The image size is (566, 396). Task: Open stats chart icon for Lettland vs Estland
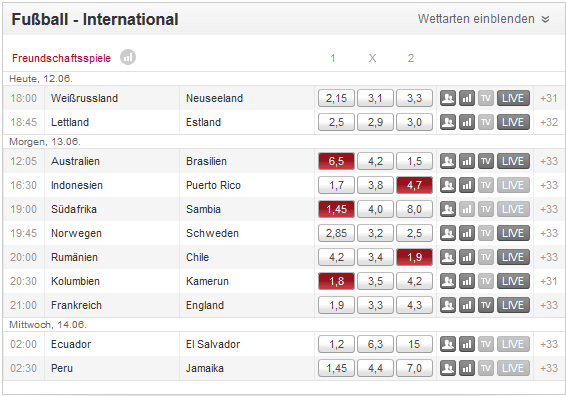click(x=467, y=122)
